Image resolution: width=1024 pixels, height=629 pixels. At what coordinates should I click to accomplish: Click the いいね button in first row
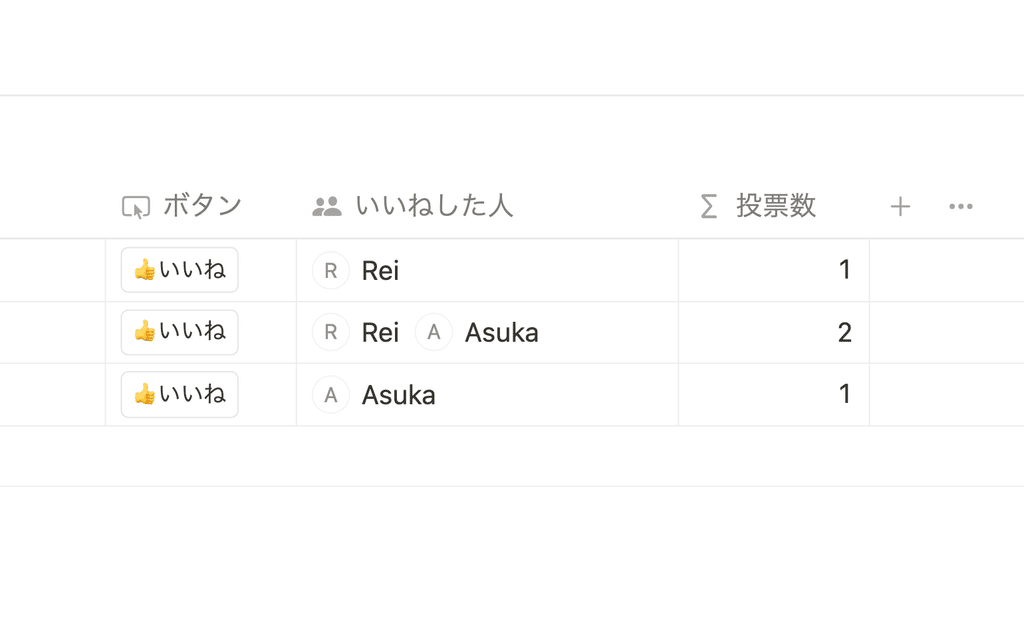pos(180,270)
